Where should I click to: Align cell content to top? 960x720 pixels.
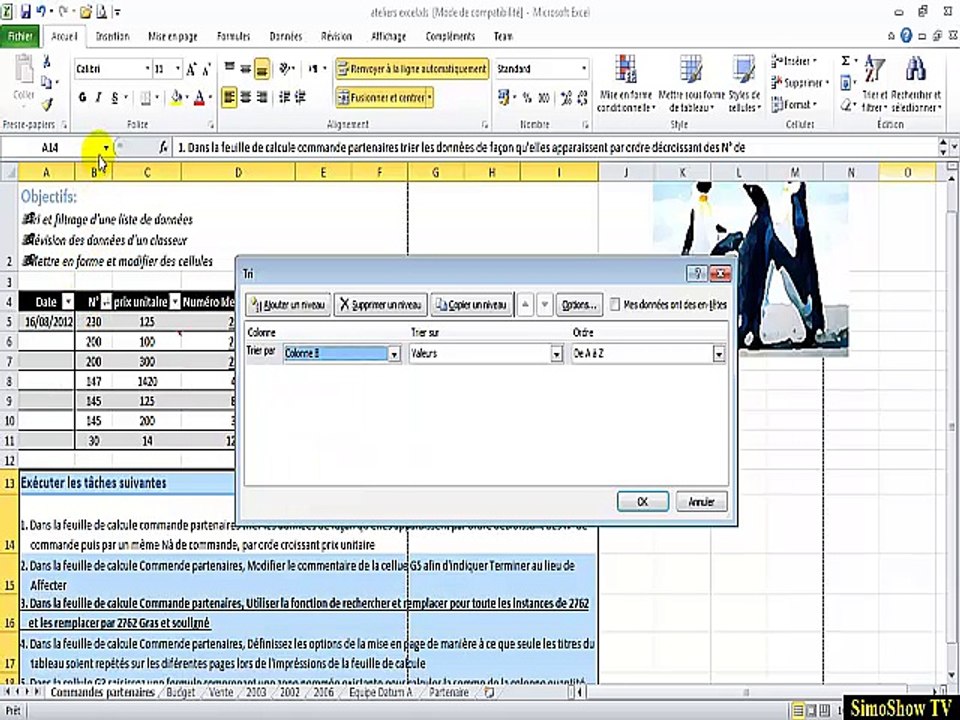(229, 68)
